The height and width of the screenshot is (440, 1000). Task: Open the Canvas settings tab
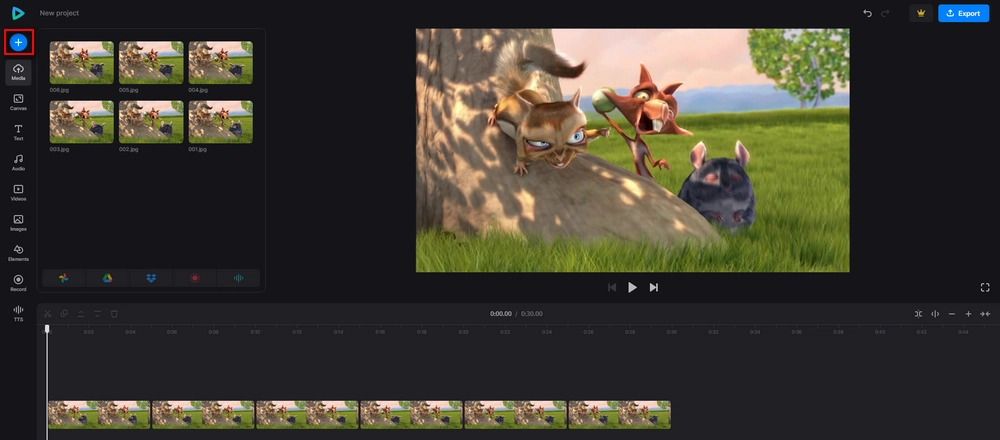pyautogui.click(x=18, y=102)
